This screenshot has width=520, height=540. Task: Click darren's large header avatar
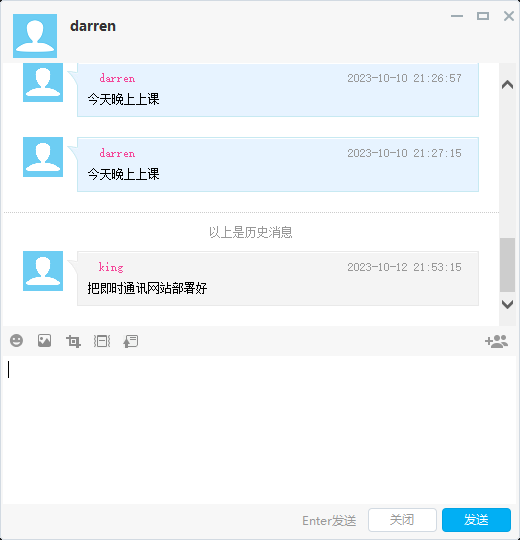pos(35,36)
